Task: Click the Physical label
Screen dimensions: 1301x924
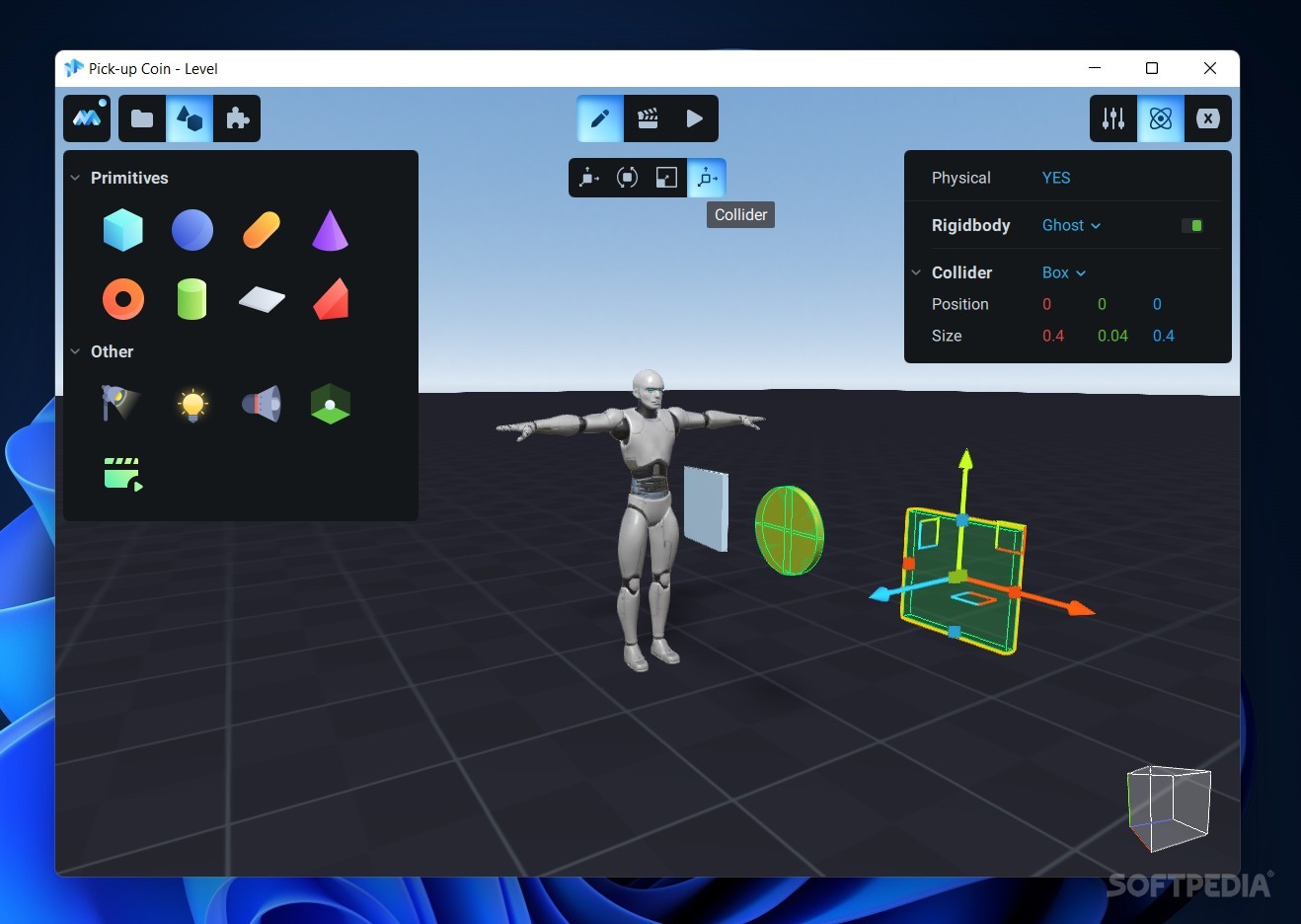Action: [960, 178]
